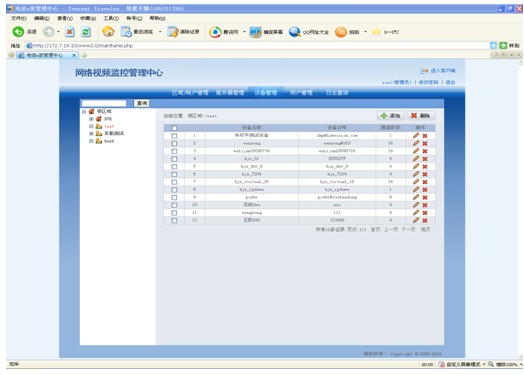Click the home page house icon

pos(108,32)
